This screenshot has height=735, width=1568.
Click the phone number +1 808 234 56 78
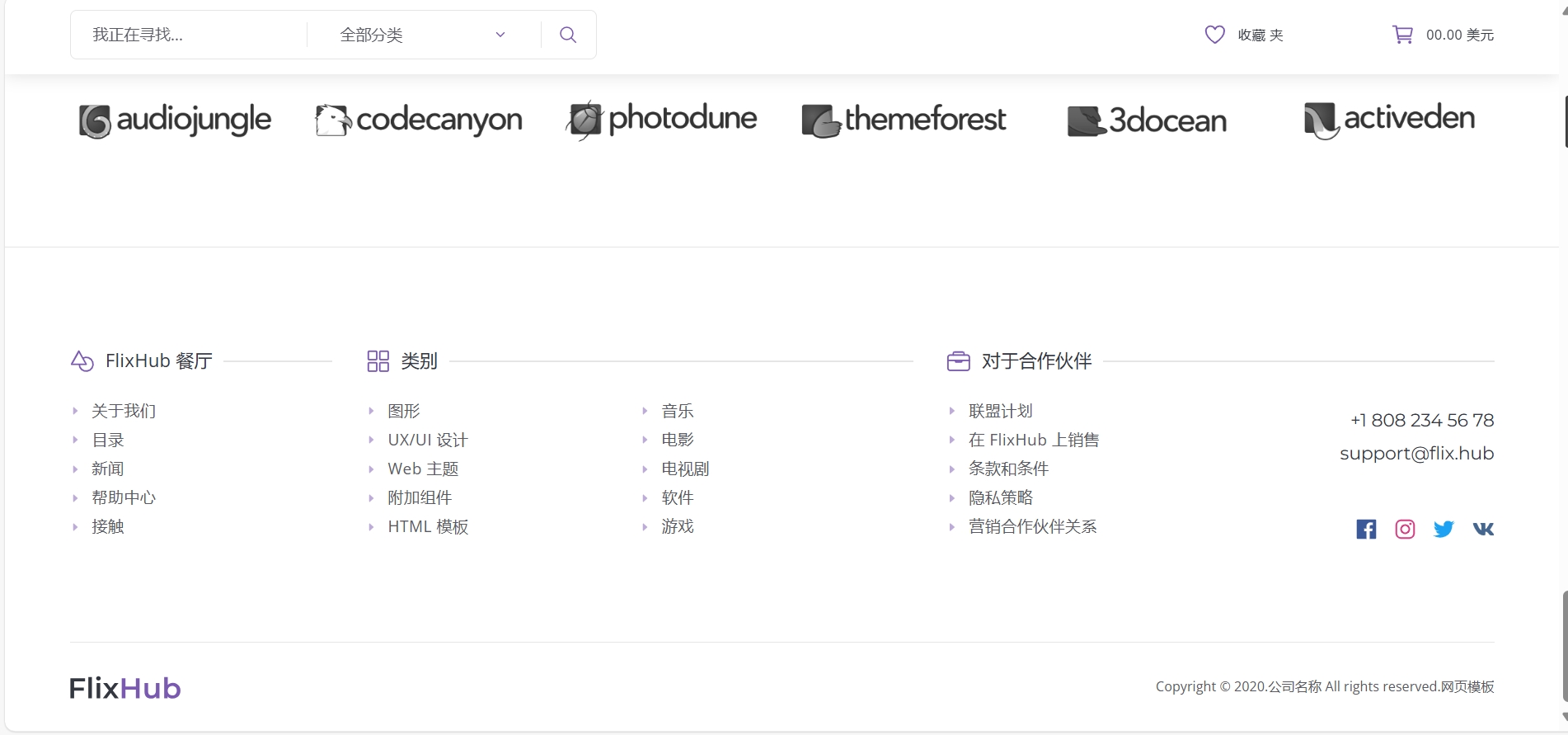click(1422, 421)
